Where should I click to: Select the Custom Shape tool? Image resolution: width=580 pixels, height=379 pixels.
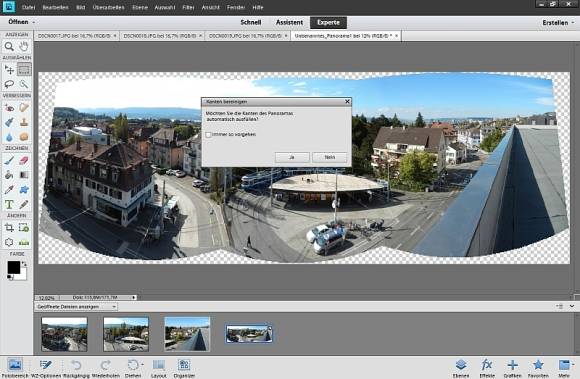point(24,190)
